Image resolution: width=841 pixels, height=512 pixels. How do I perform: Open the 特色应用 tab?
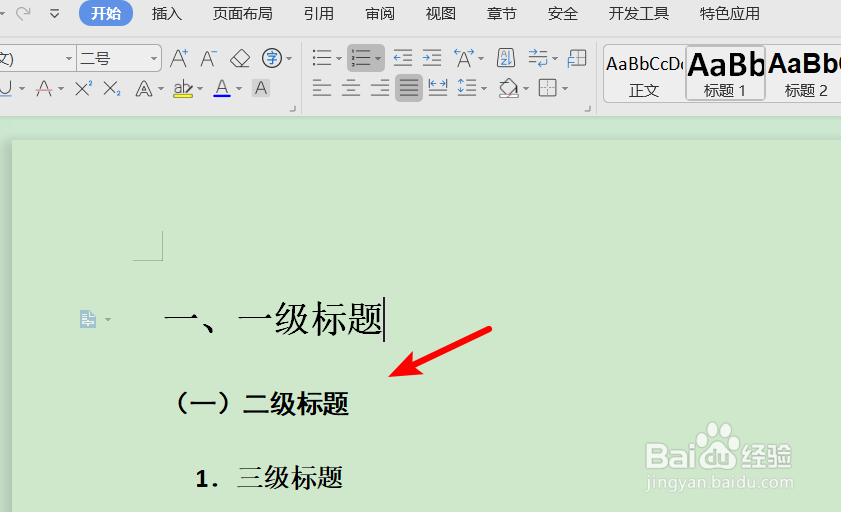point(729,13)
